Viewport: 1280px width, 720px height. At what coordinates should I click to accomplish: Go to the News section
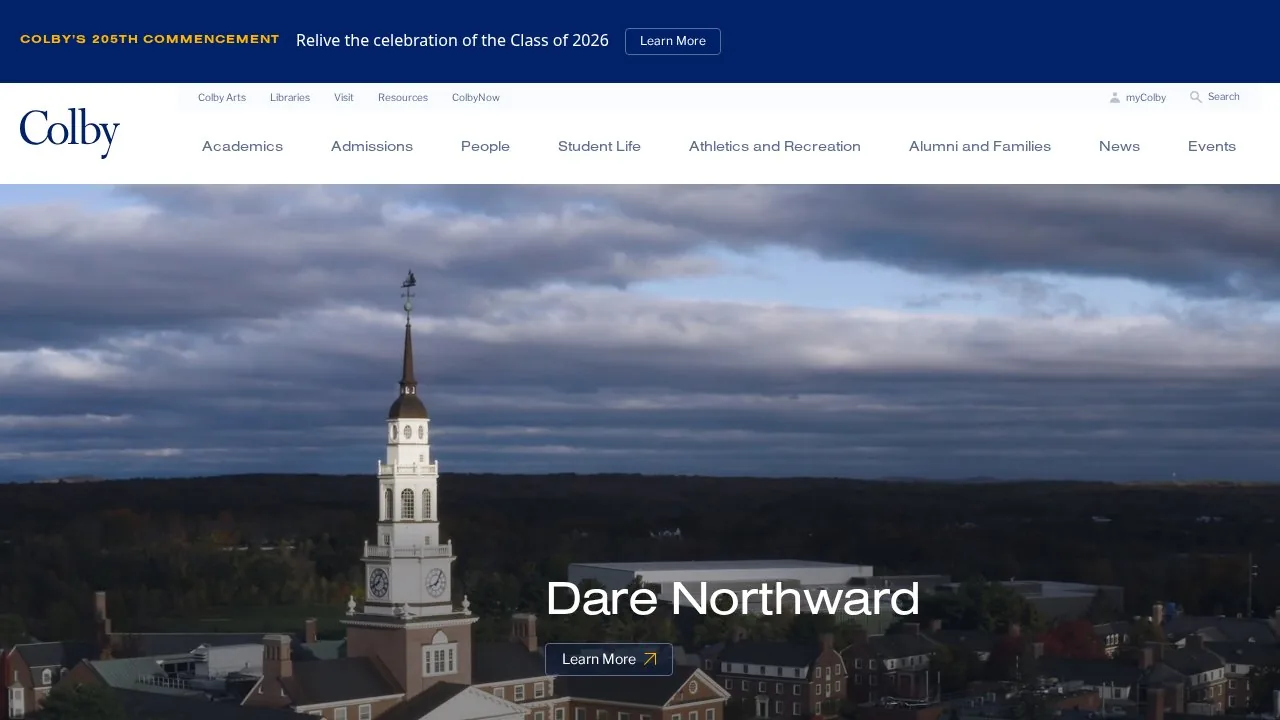[x=1119, y=146]
